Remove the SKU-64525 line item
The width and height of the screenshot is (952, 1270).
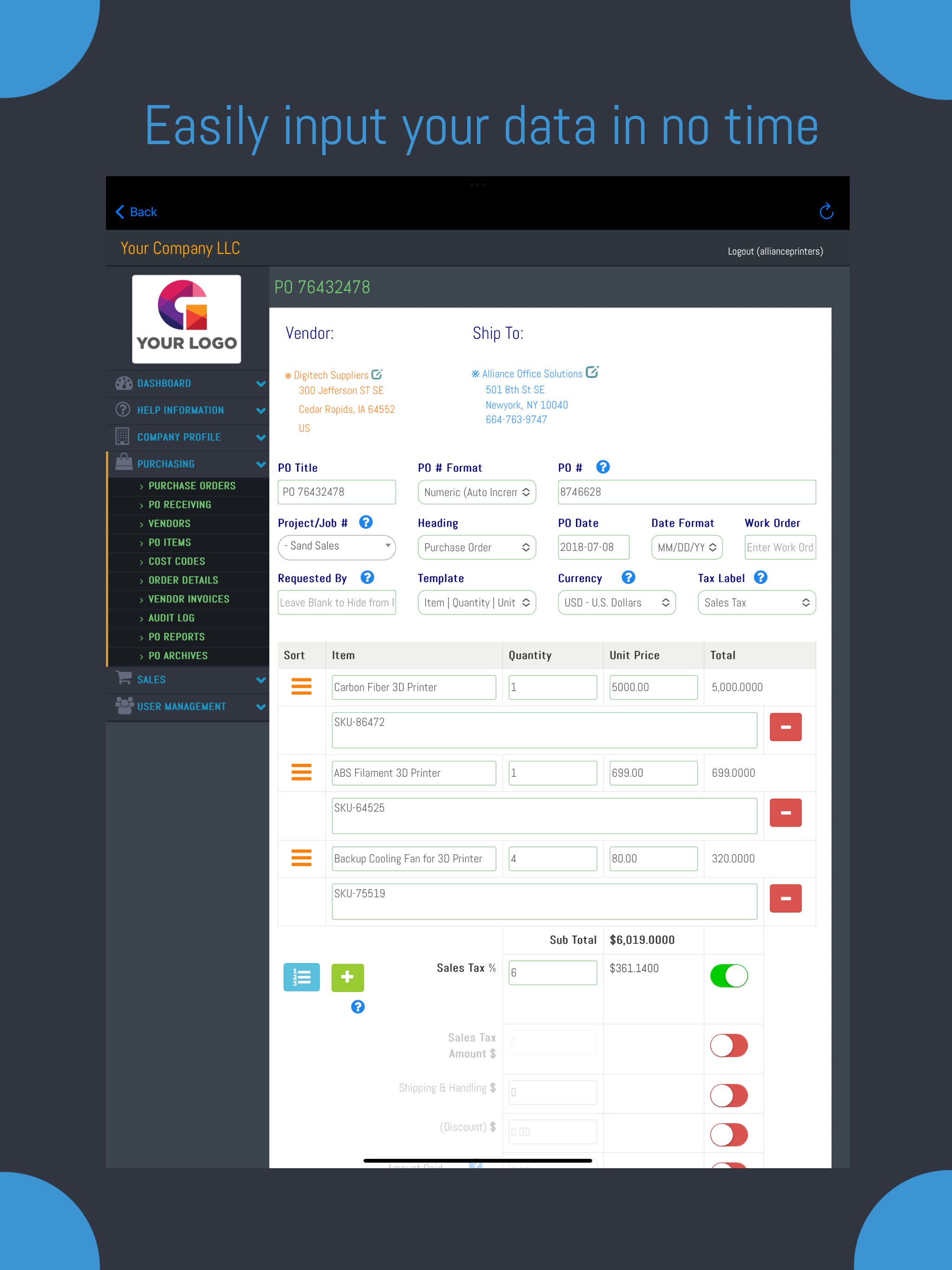click(x=785, y=813)
